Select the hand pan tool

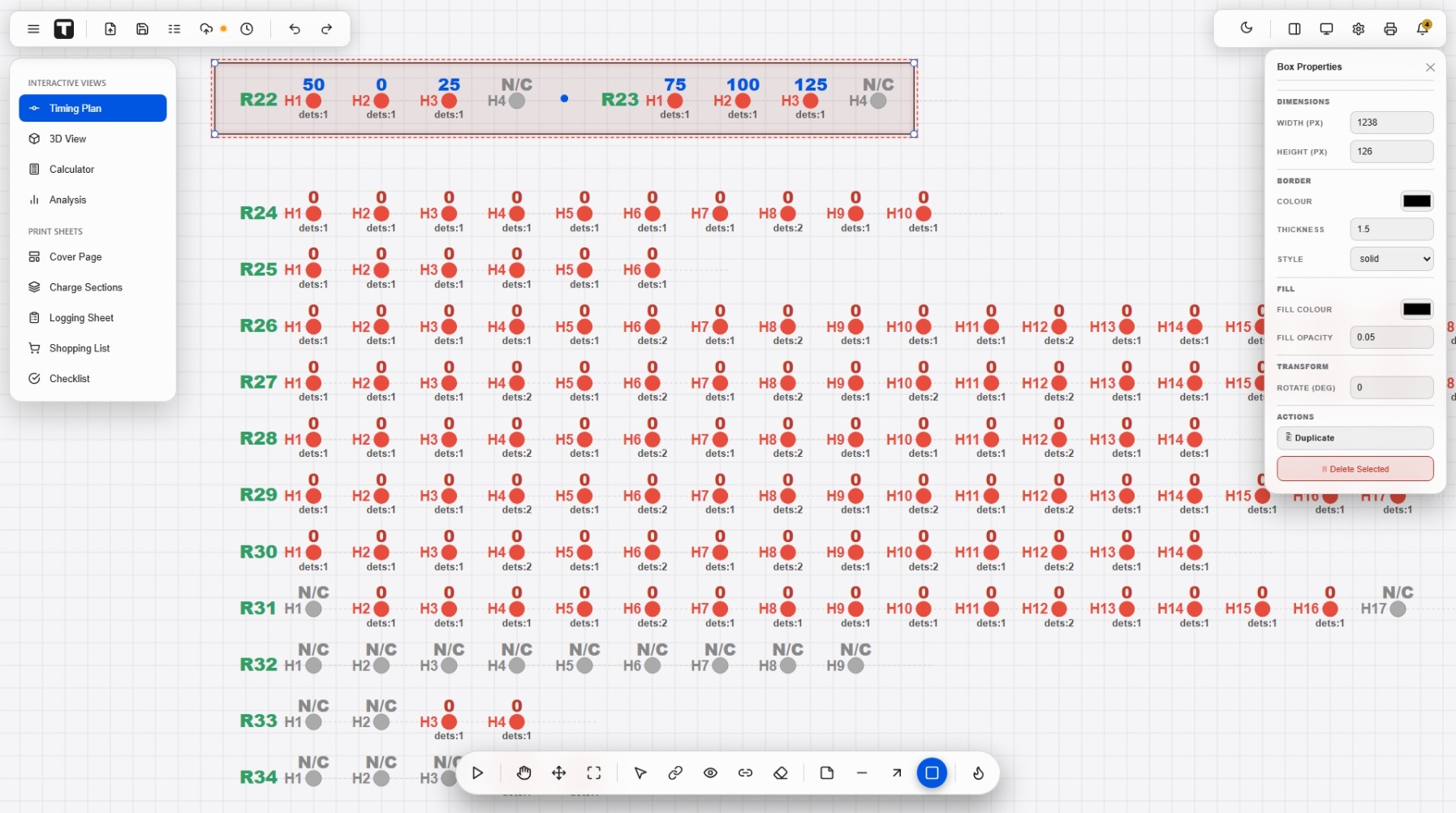coord(524,773)
